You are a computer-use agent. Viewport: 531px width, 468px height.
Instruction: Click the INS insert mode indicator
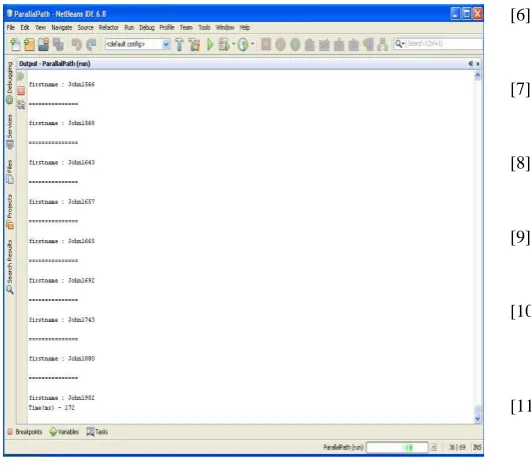[477, 447]
